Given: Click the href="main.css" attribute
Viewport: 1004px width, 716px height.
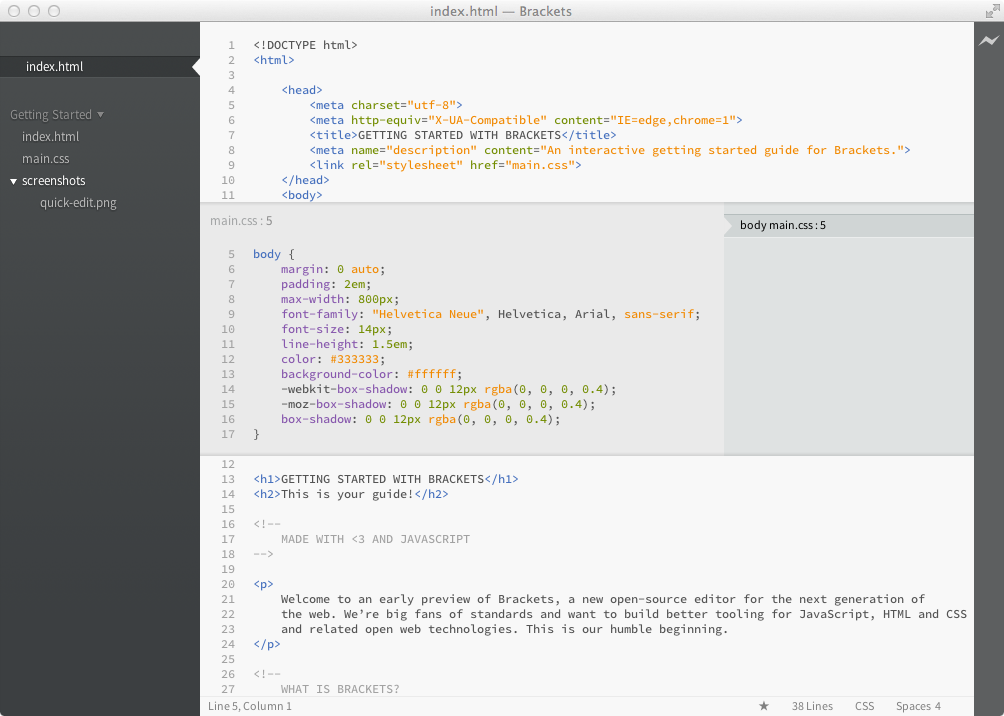Looking at the screenshot, I should [x=522, y=165].
